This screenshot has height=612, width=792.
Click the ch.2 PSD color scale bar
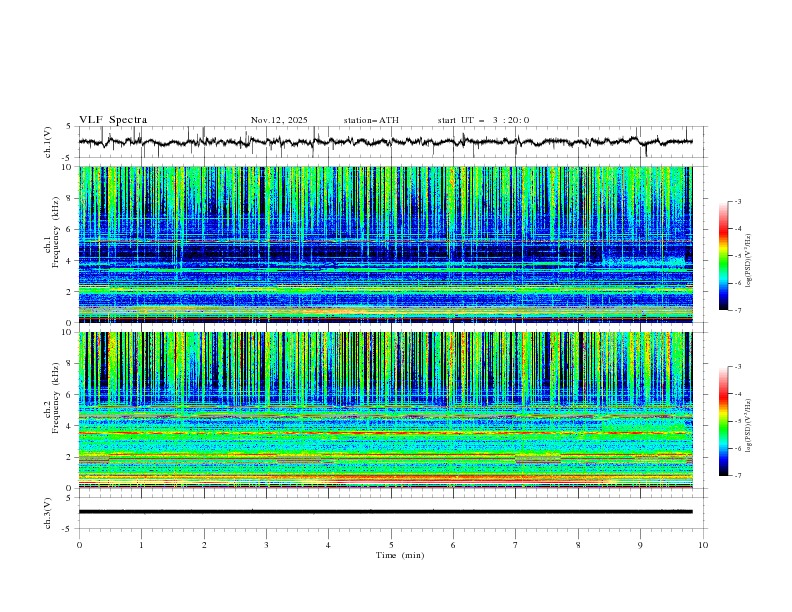tap(724, 421)
